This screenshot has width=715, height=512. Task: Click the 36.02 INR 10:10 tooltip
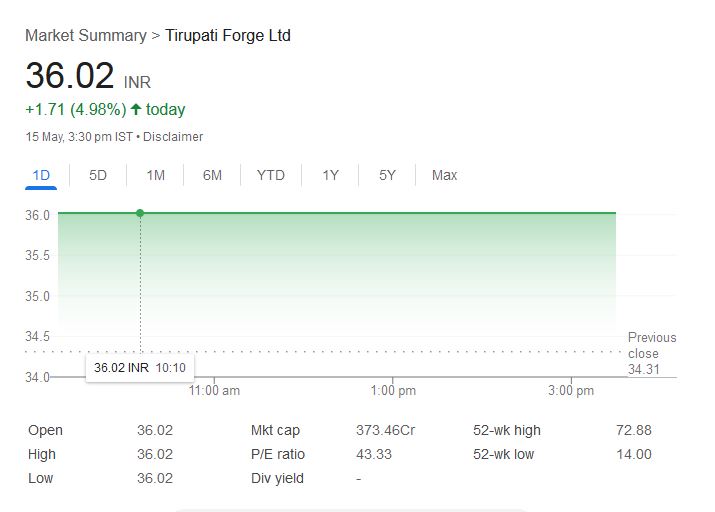pyautogui.click(x=140, y=367)
